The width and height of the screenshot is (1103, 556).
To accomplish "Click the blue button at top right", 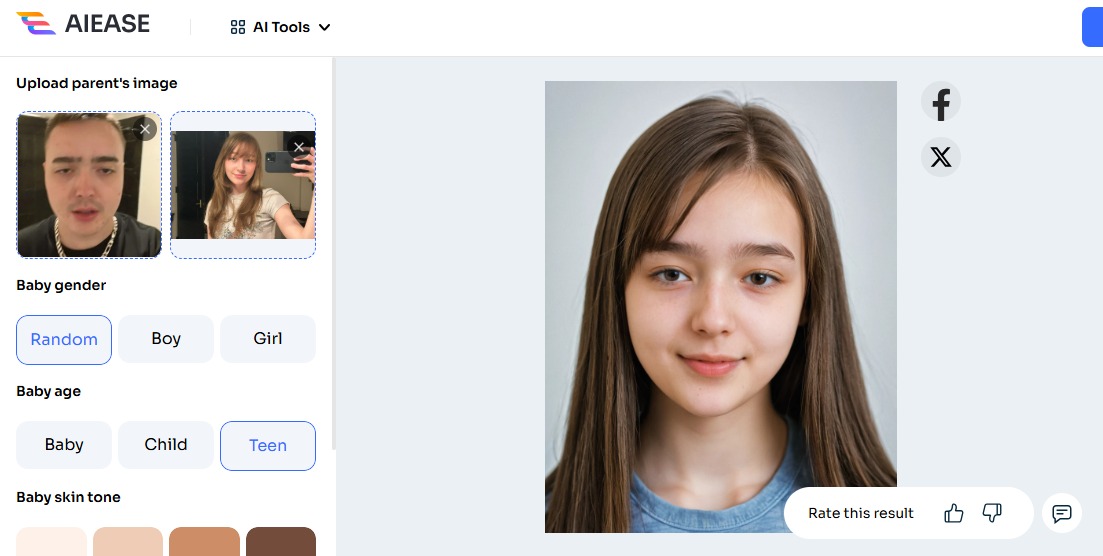I will coord(1092,27).
